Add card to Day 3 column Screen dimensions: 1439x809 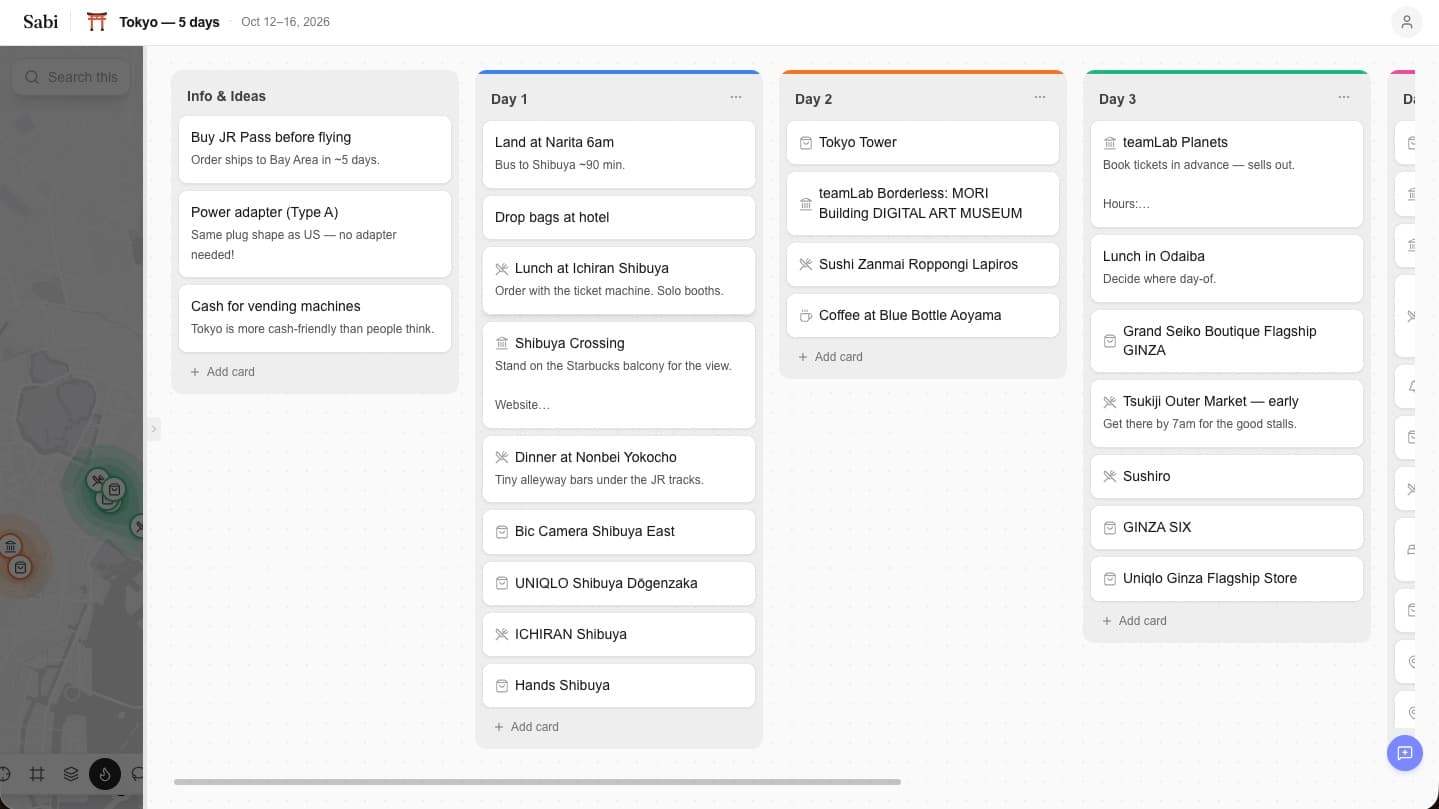[1135, 621]
